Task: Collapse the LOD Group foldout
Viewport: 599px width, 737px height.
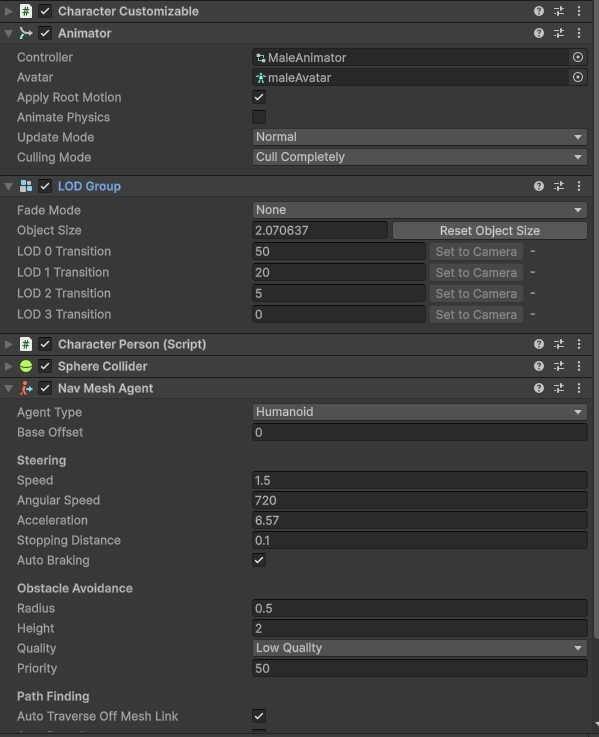Action: [8, 187]
